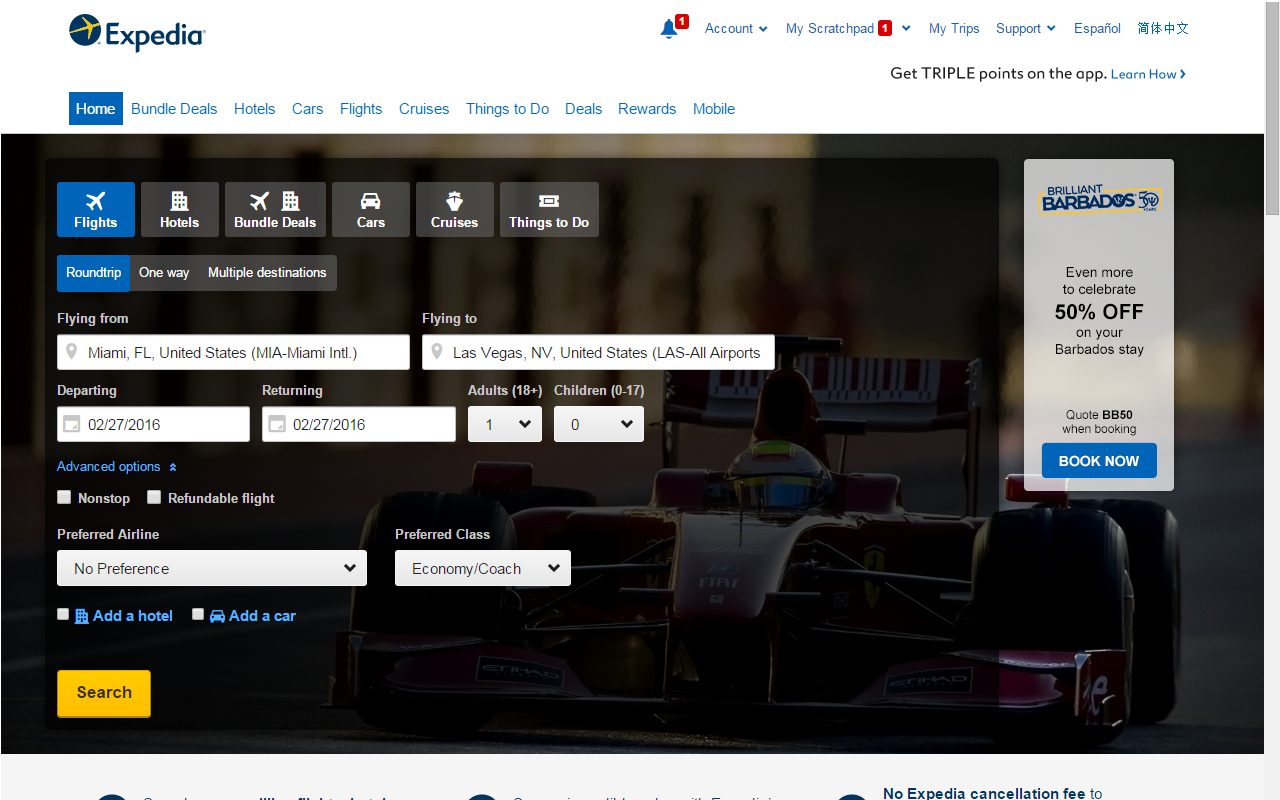Choose the One way option

pos(164,273)
